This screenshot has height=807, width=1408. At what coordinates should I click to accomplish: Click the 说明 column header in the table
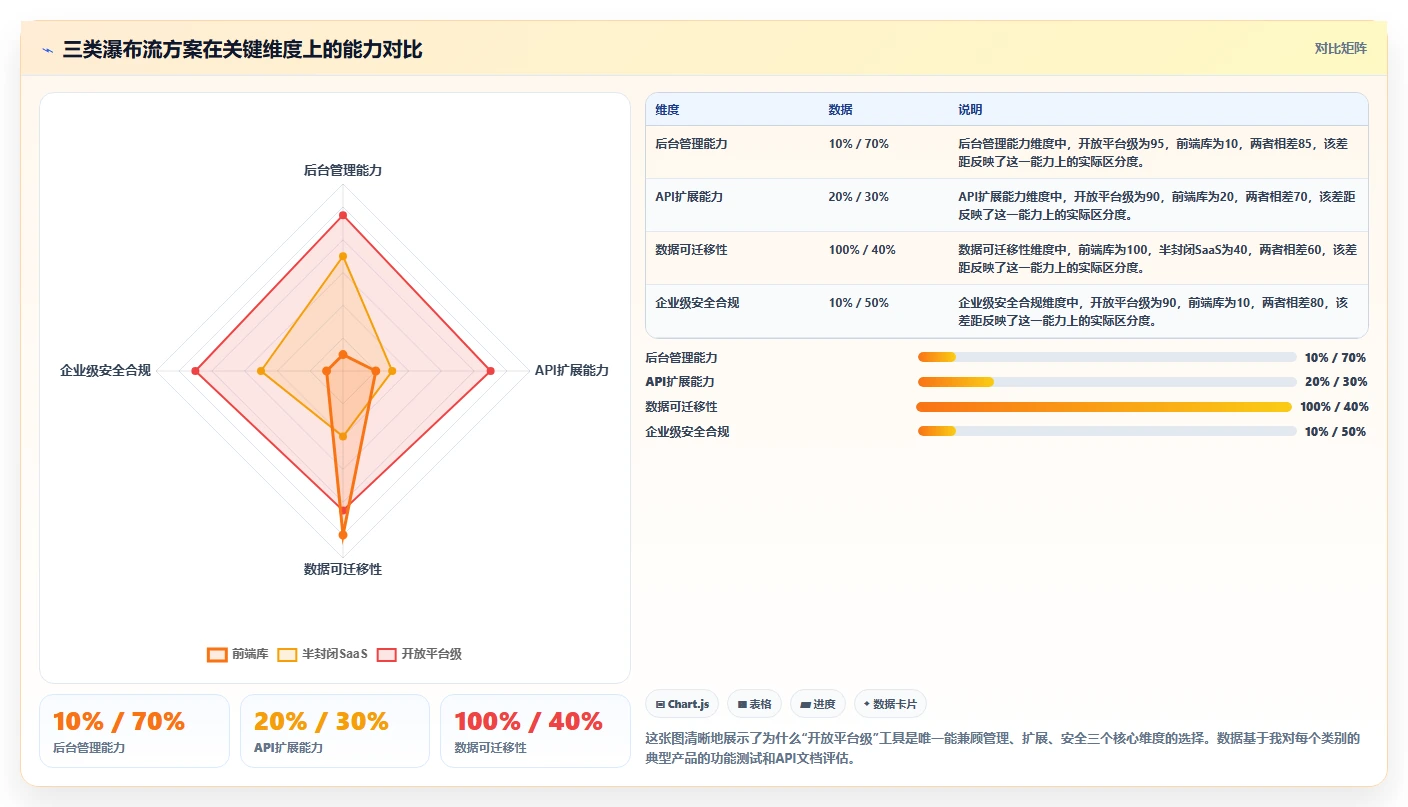click(x=971, y=110)
